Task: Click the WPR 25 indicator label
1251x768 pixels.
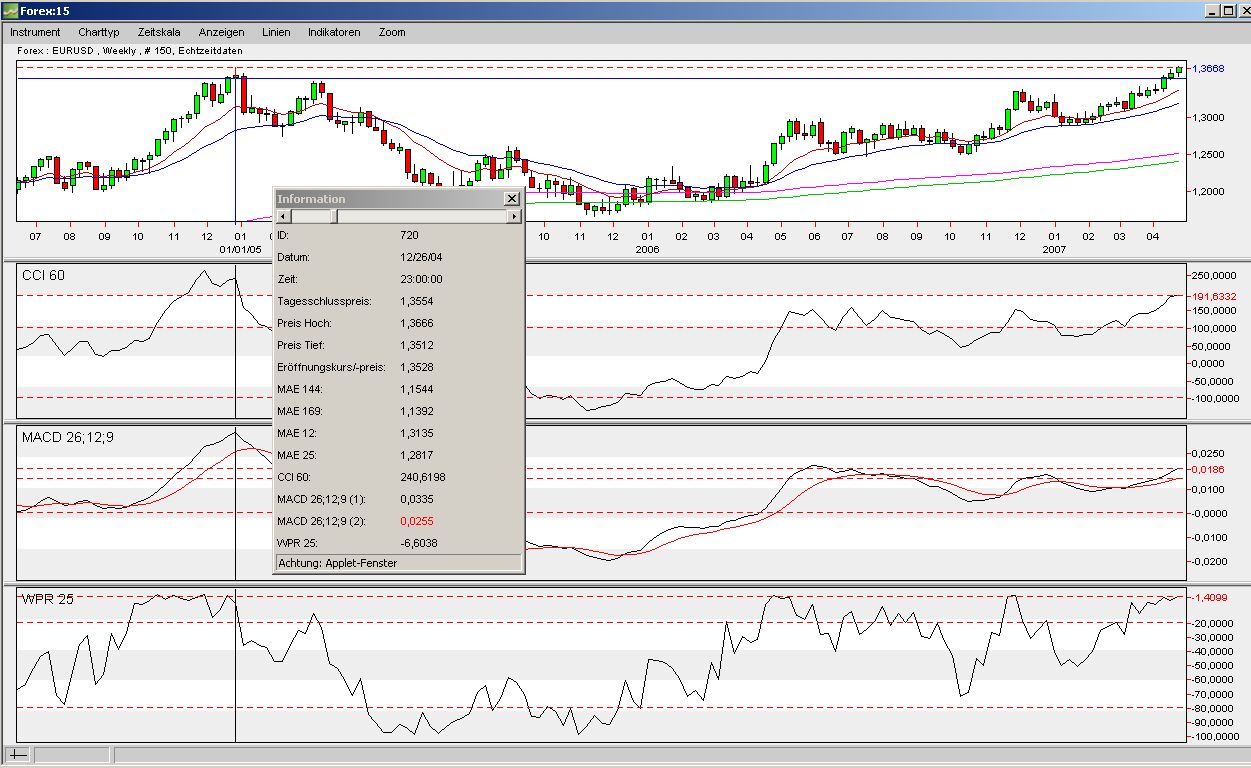Action: [x=47, y=599]
